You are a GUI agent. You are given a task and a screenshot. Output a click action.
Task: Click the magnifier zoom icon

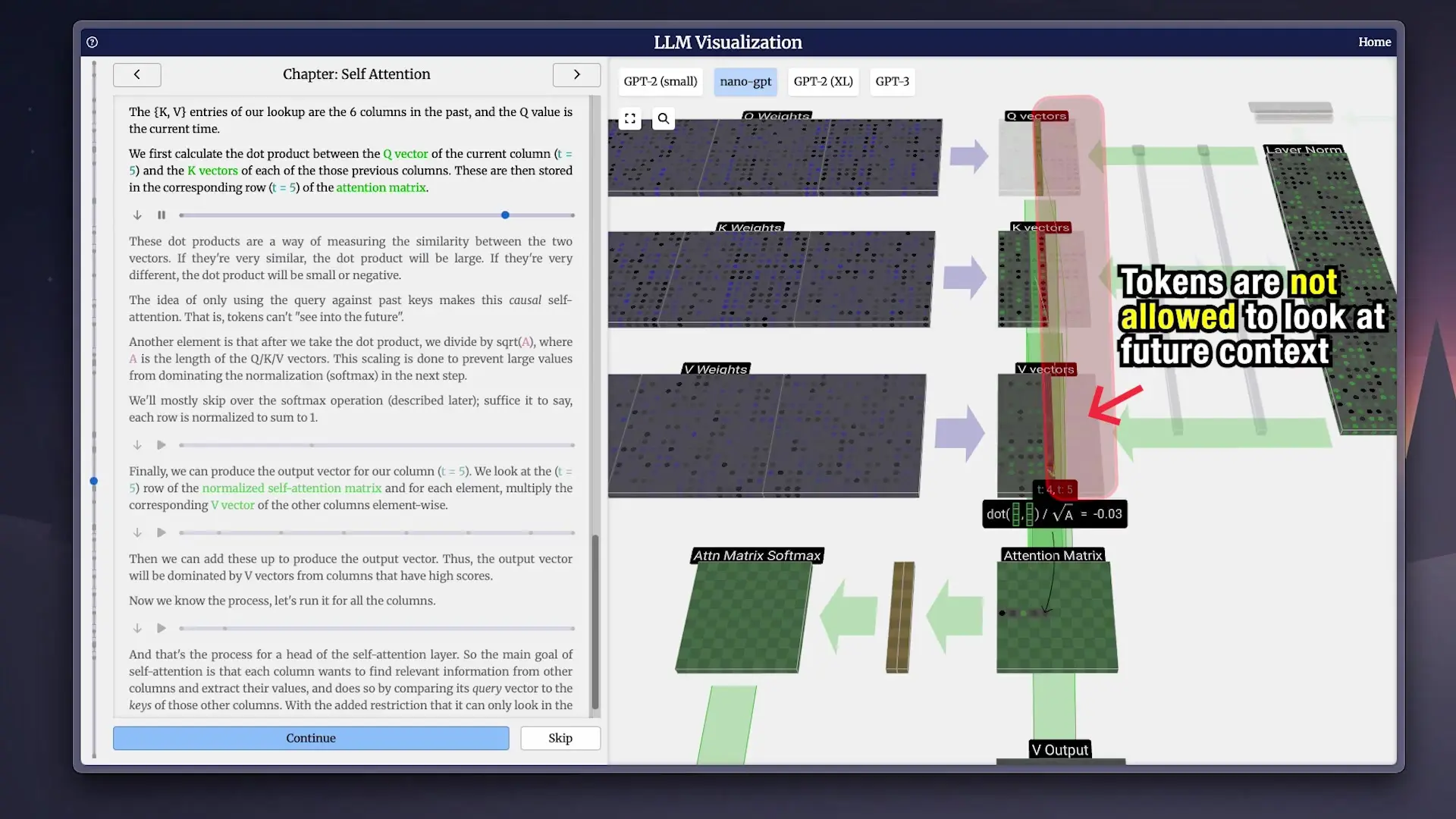pyautogui.click(x=664, y=118)
